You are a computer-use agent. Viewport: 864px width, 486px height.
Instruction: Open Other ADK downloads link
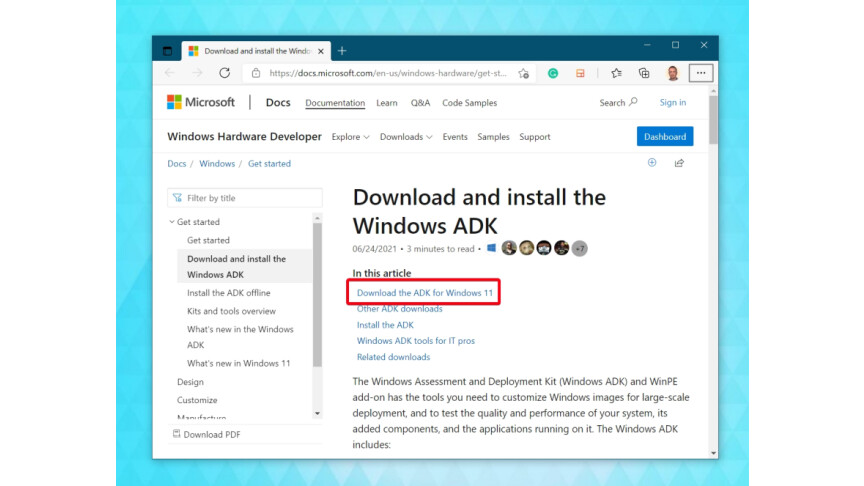click(399, 309)
